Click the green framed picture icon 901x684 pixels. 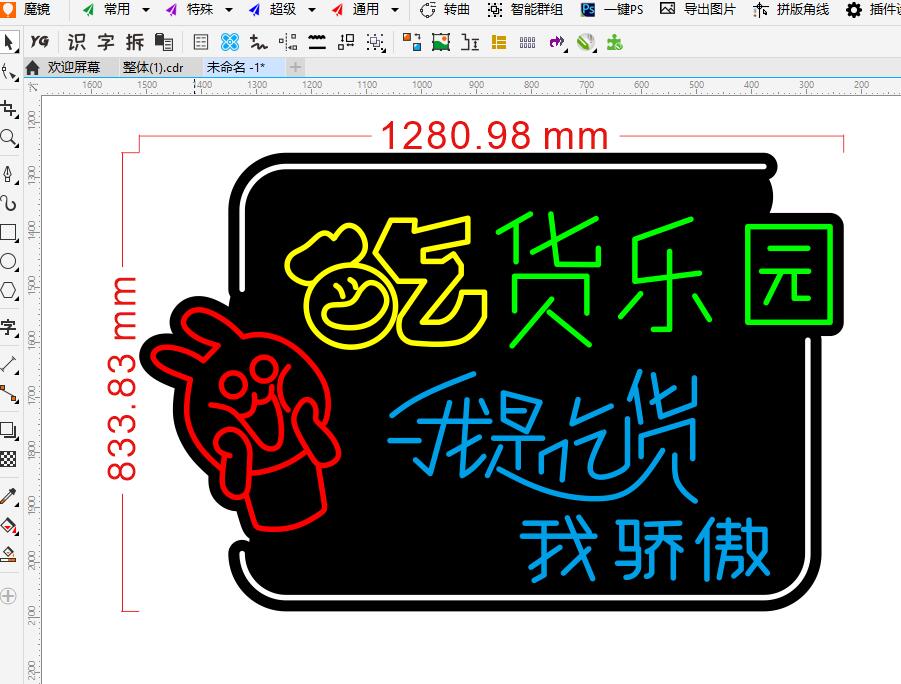click(441, 42)
